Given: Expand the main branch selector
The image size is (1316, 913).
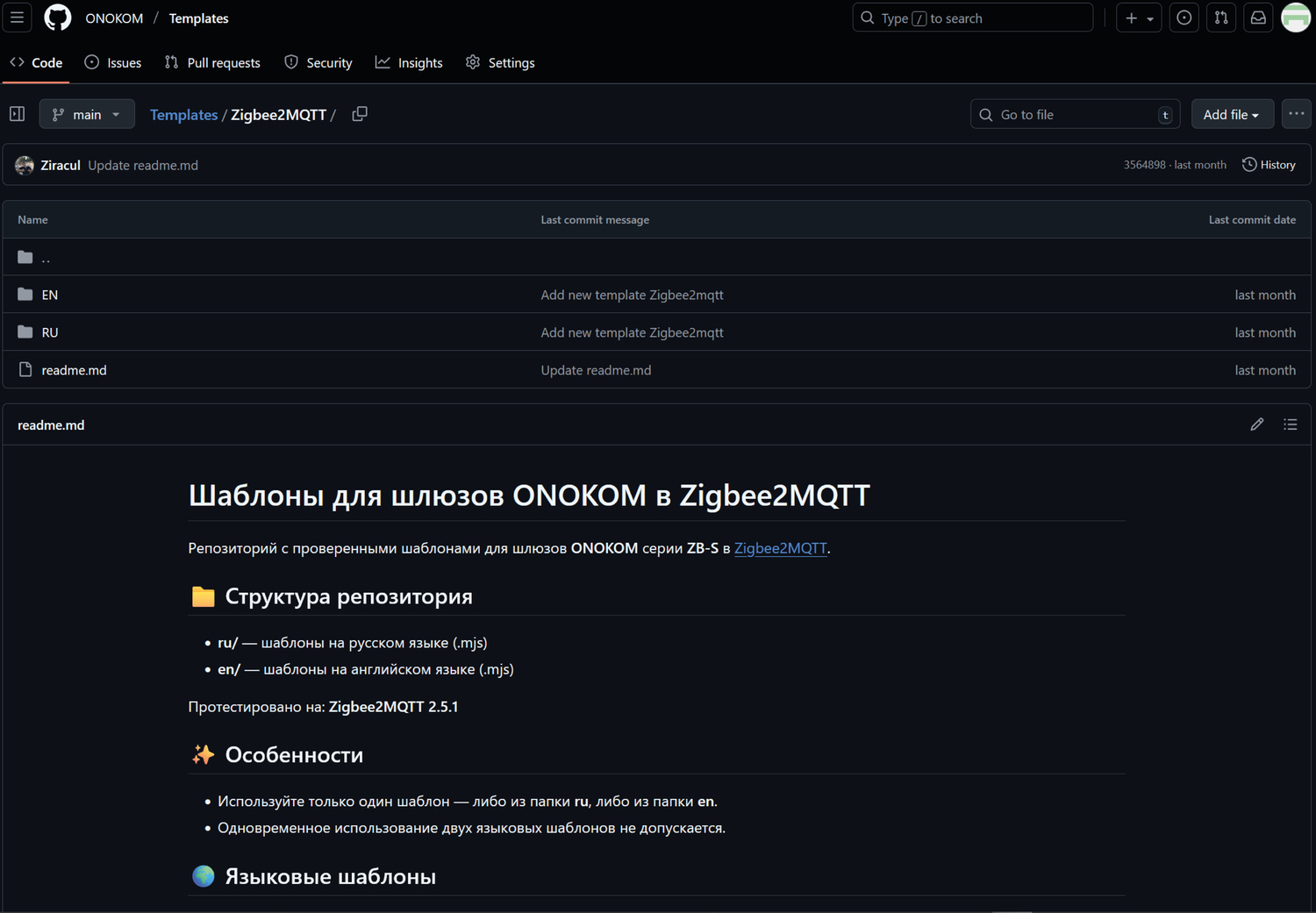Looking at the screenshot, I should [x=87, y=114].
